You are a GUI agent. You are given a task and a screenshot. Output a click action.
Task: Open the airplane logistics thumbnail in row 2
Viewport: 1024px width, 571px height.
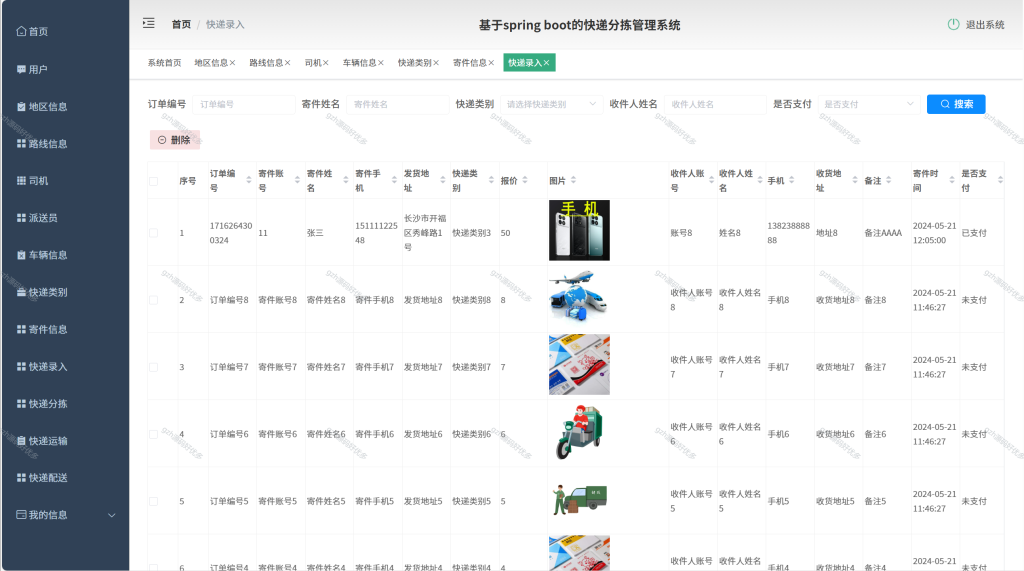click(579, 297)
